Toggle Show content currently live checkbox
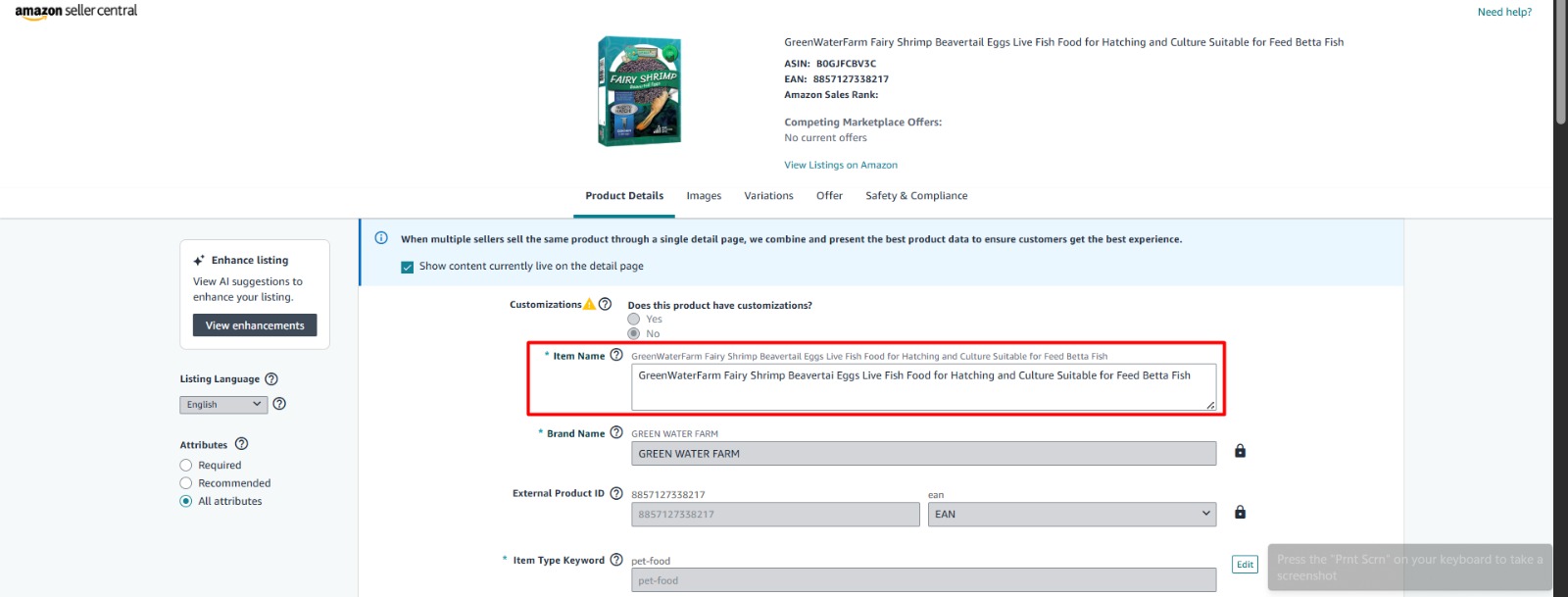The height and width of the screenshot is (597, 1568). [x=407, y=267]
